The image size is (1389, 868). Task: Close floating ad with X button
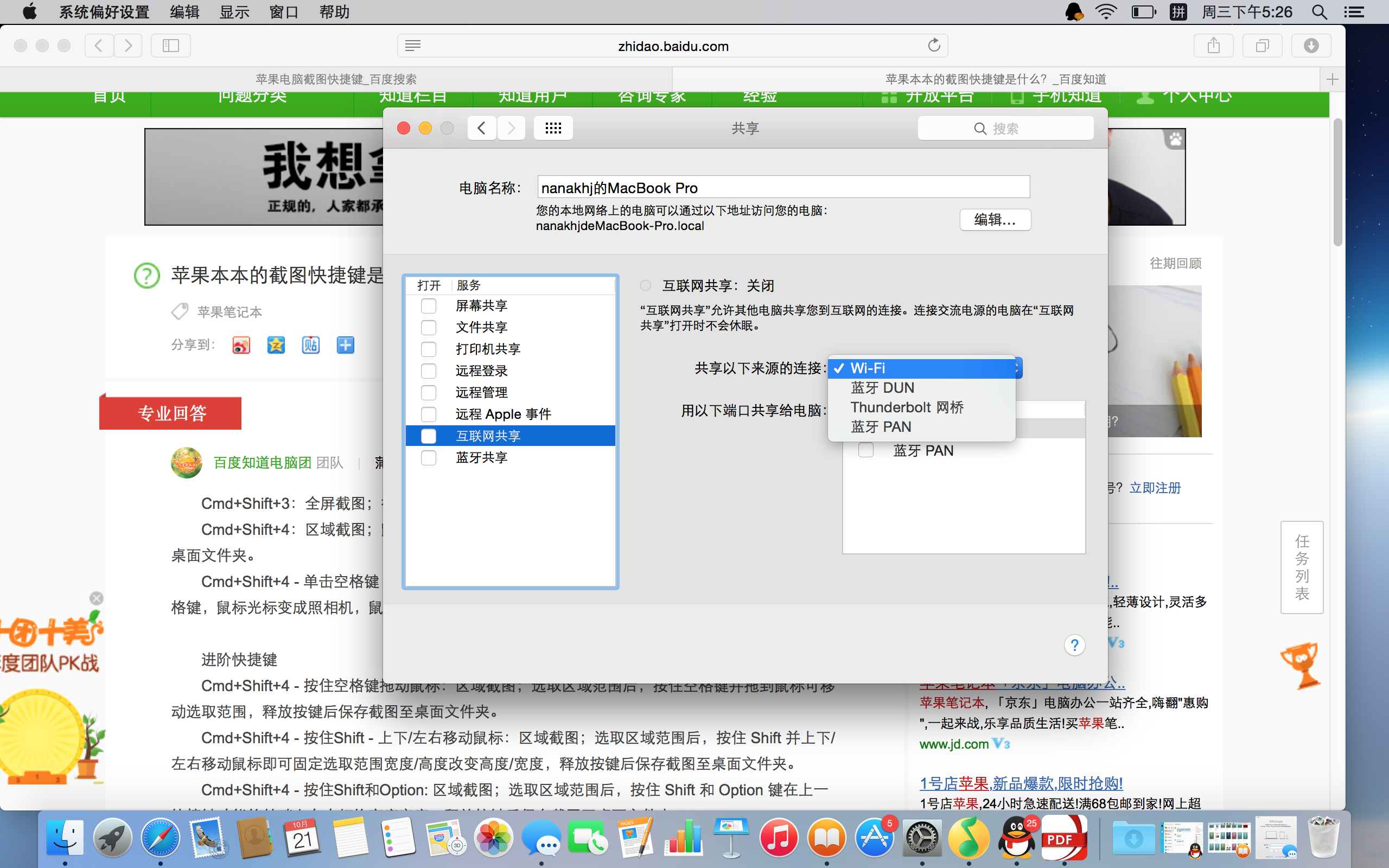97,598
